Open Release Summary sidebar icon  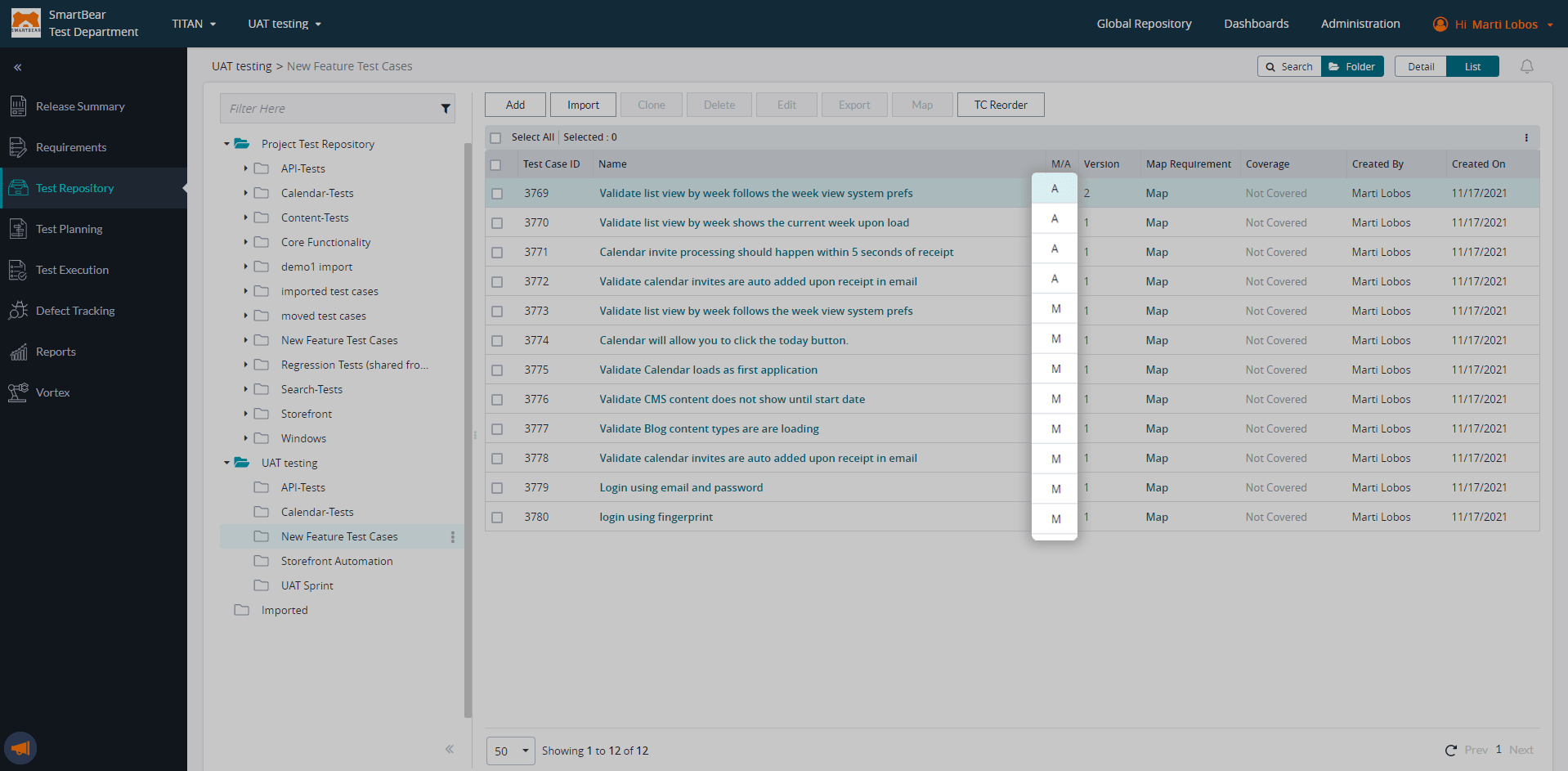coord(18,106)
